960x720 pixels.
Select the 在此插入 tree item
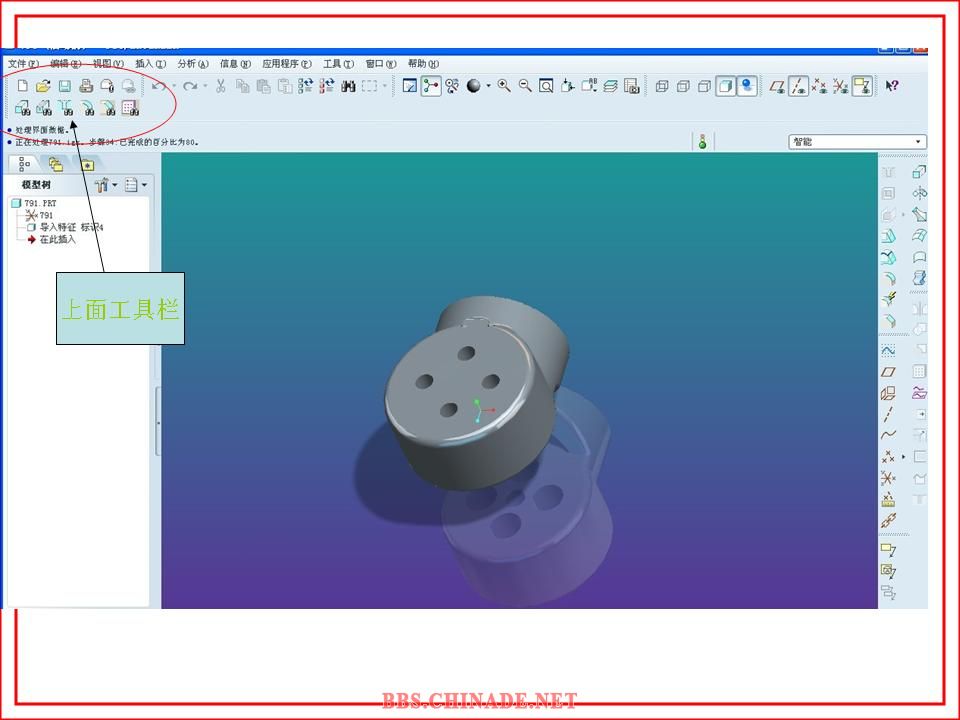(x=51, y=239)
